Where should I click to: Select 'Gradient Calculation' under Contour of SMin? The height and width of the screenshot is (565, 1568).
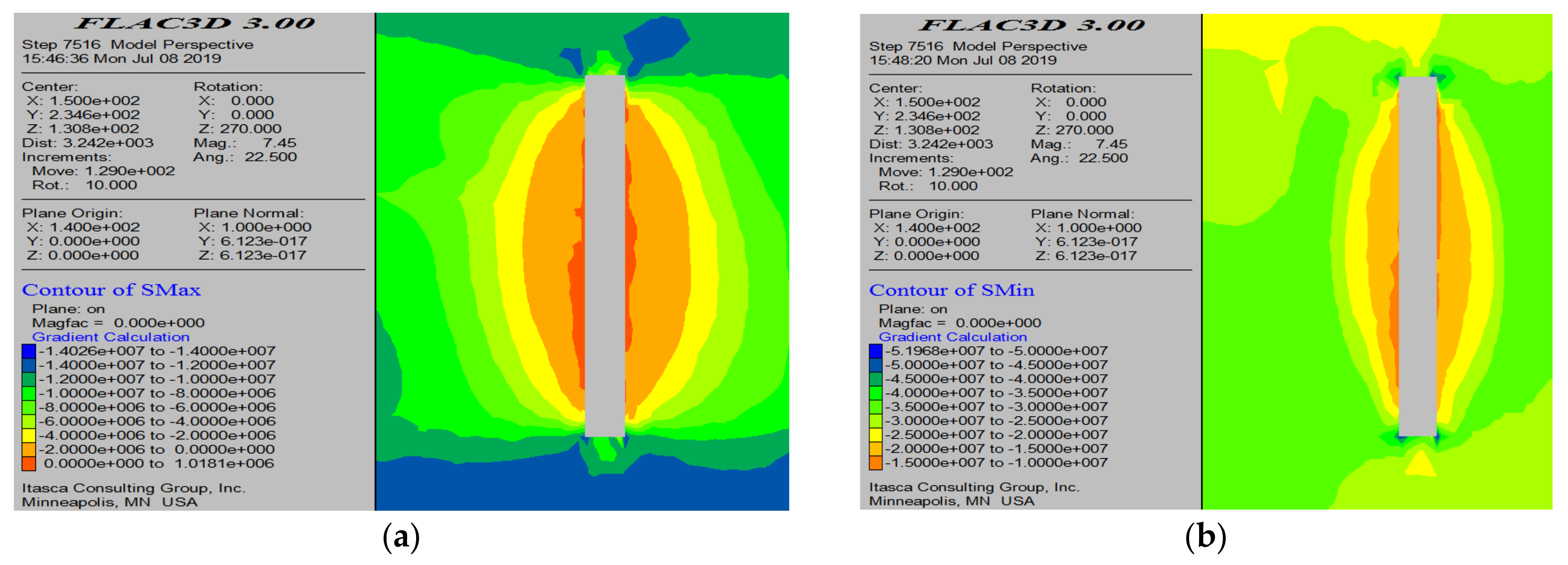[x=953, y=337]
